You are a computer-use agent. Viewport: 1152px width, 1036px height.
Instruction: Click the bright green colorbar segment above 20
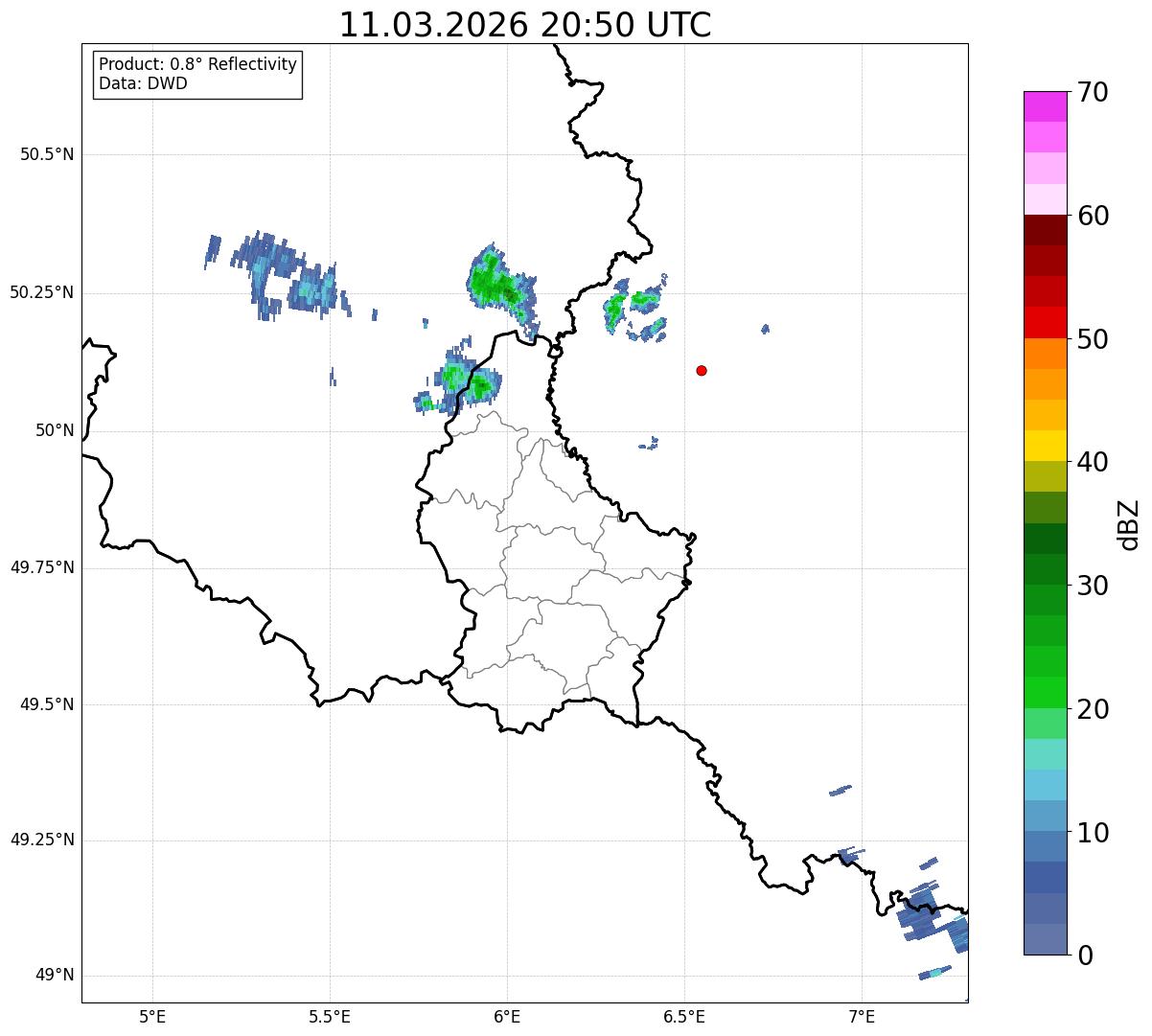(x=1045, y=693)
